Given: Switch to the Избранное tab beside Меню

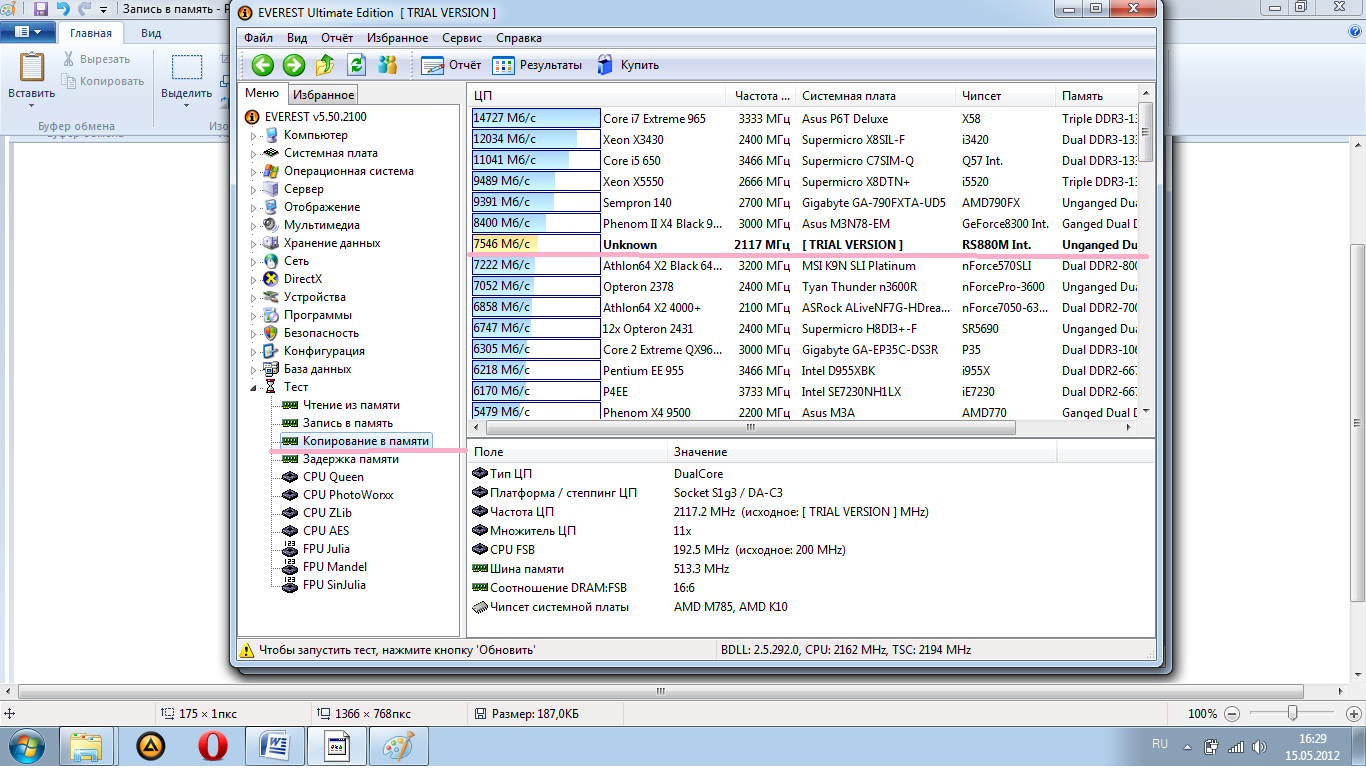Looking at the screenshot, I should 324,95.
